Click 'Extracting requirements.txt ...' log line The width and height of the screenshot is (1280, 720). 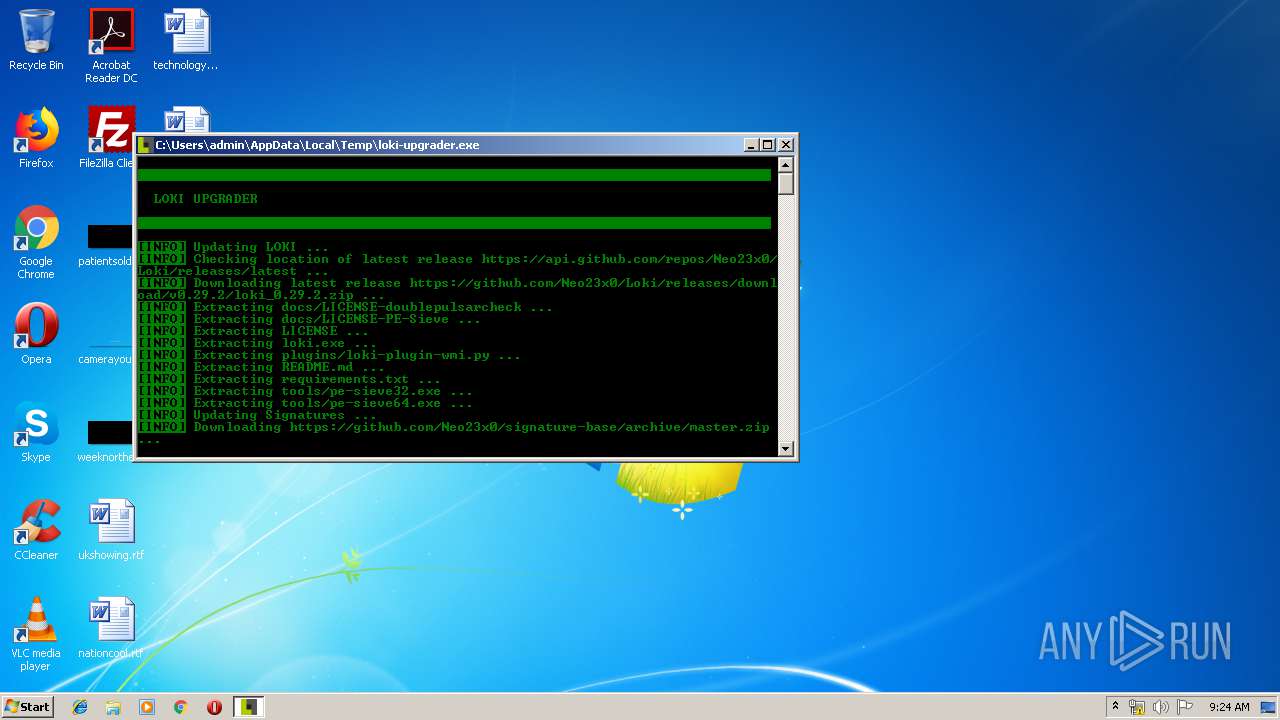pyautogui.click(x=289, y=379)
